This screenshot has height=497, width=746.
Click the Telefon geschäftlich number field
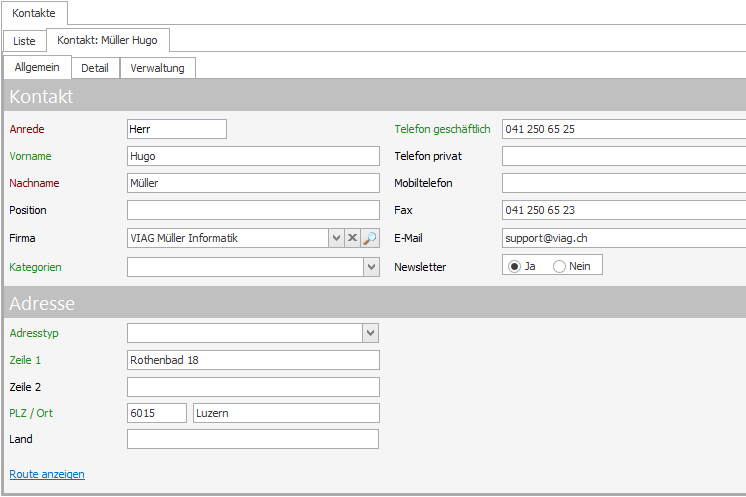pos(624,129)
